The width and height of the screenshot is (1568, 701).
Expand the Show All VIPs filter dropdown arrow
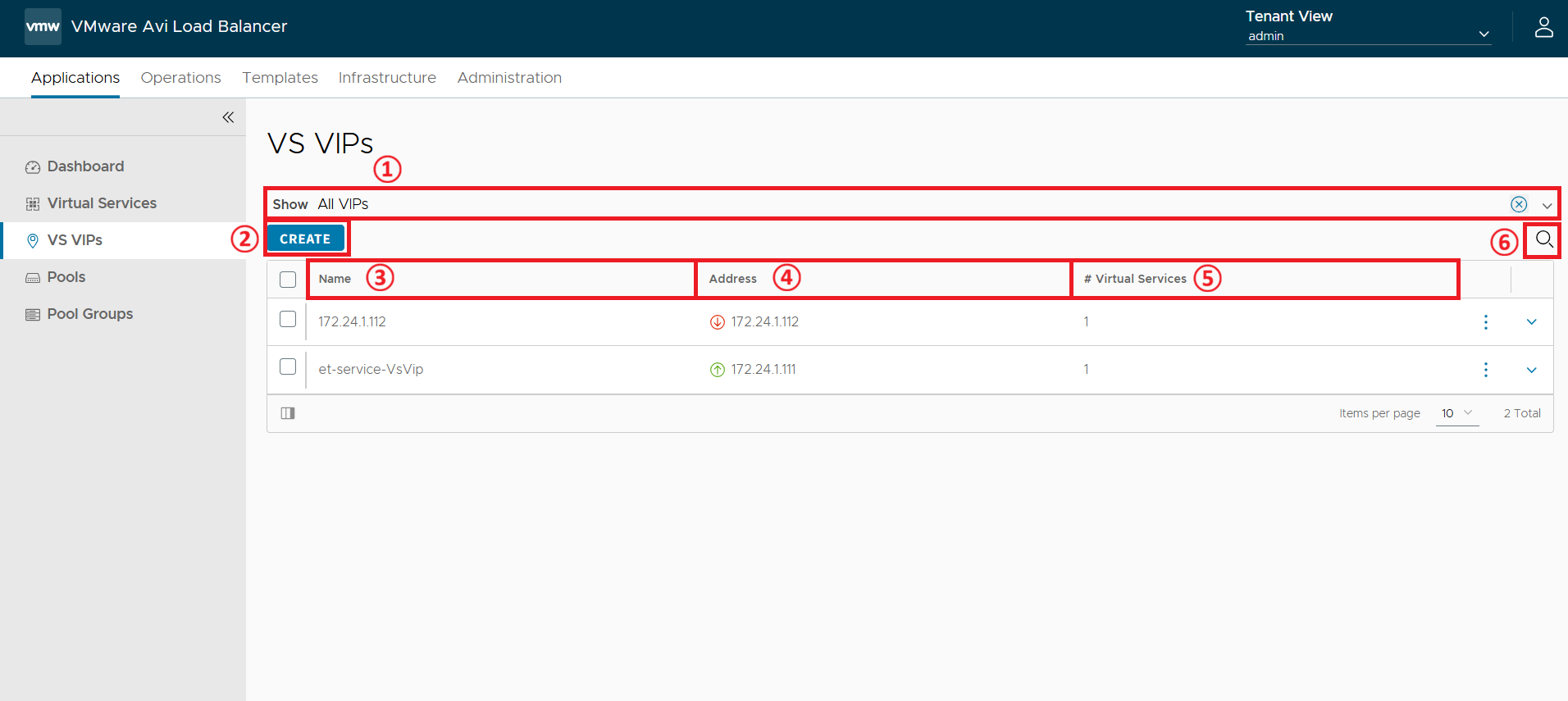click(x=1547, y=205)
